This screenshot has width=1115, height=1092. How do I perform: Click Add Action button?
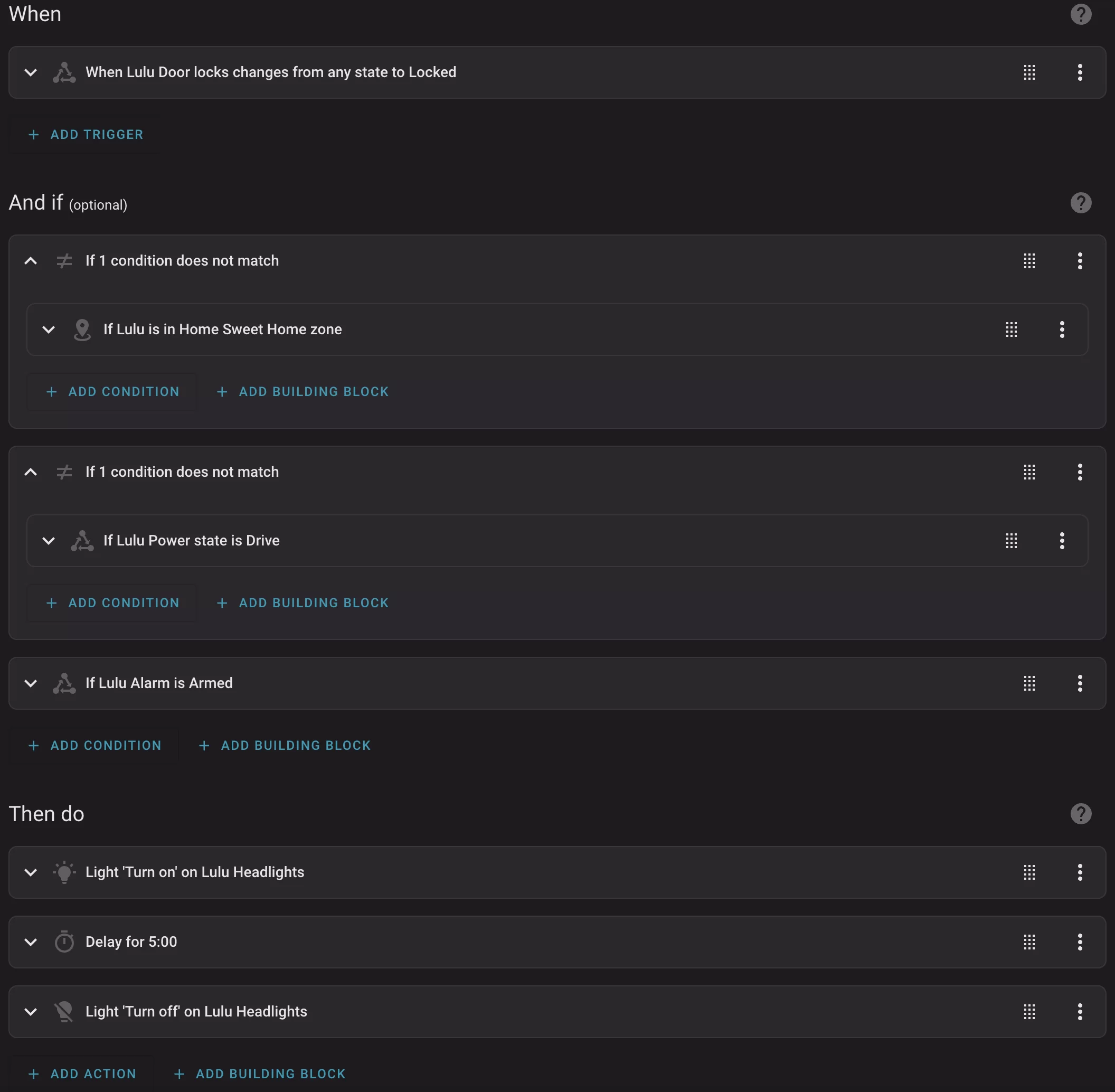click(x=82, y=1073)
